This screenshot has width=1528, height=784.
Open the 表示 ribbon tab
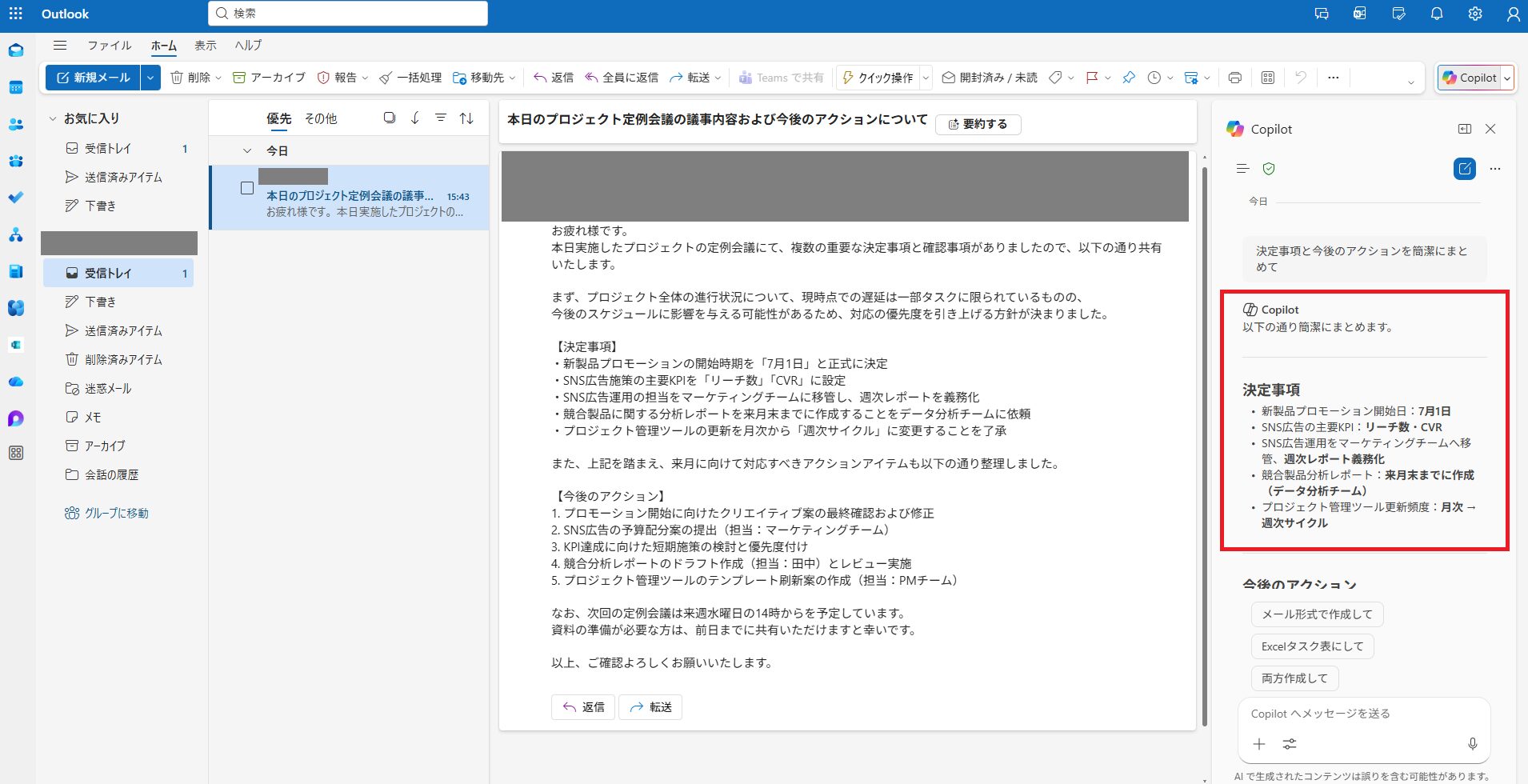click(x=206, y=46)
